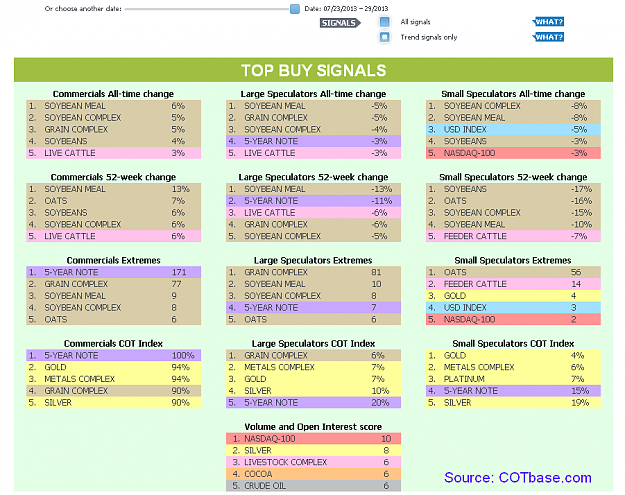The image size is (625, 495).
Task: Click OATS in Commercials Extremes
Action: click(x=114, y=319)
